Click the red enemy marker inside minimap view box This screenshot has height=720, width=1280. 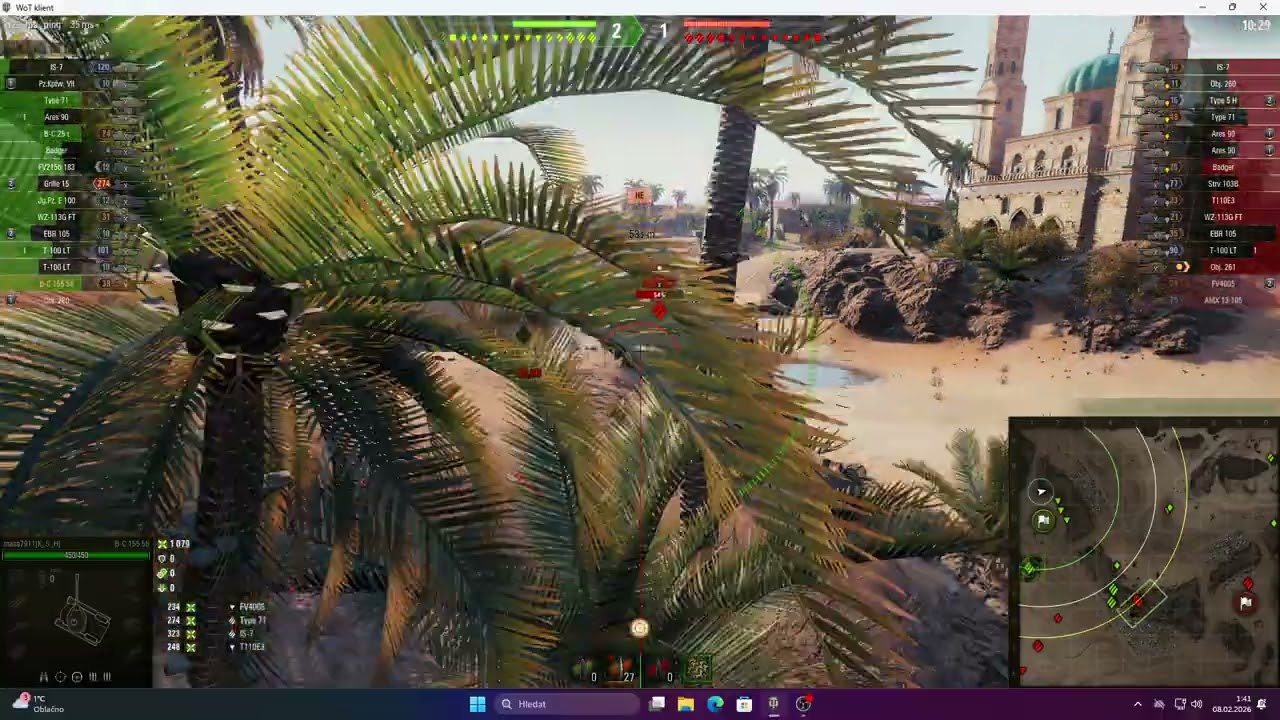tap(1137, 602)
